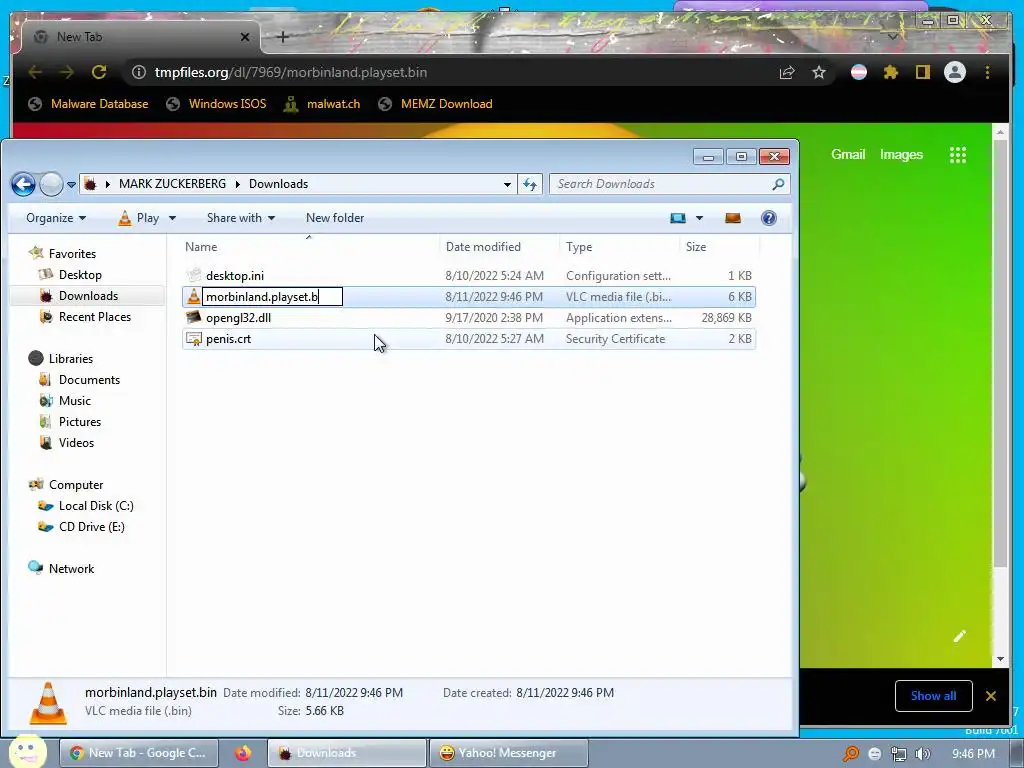Open the Pictures library
This screenshot has width=1024, height=768.
pyautogui.click(x=80, y=421)
